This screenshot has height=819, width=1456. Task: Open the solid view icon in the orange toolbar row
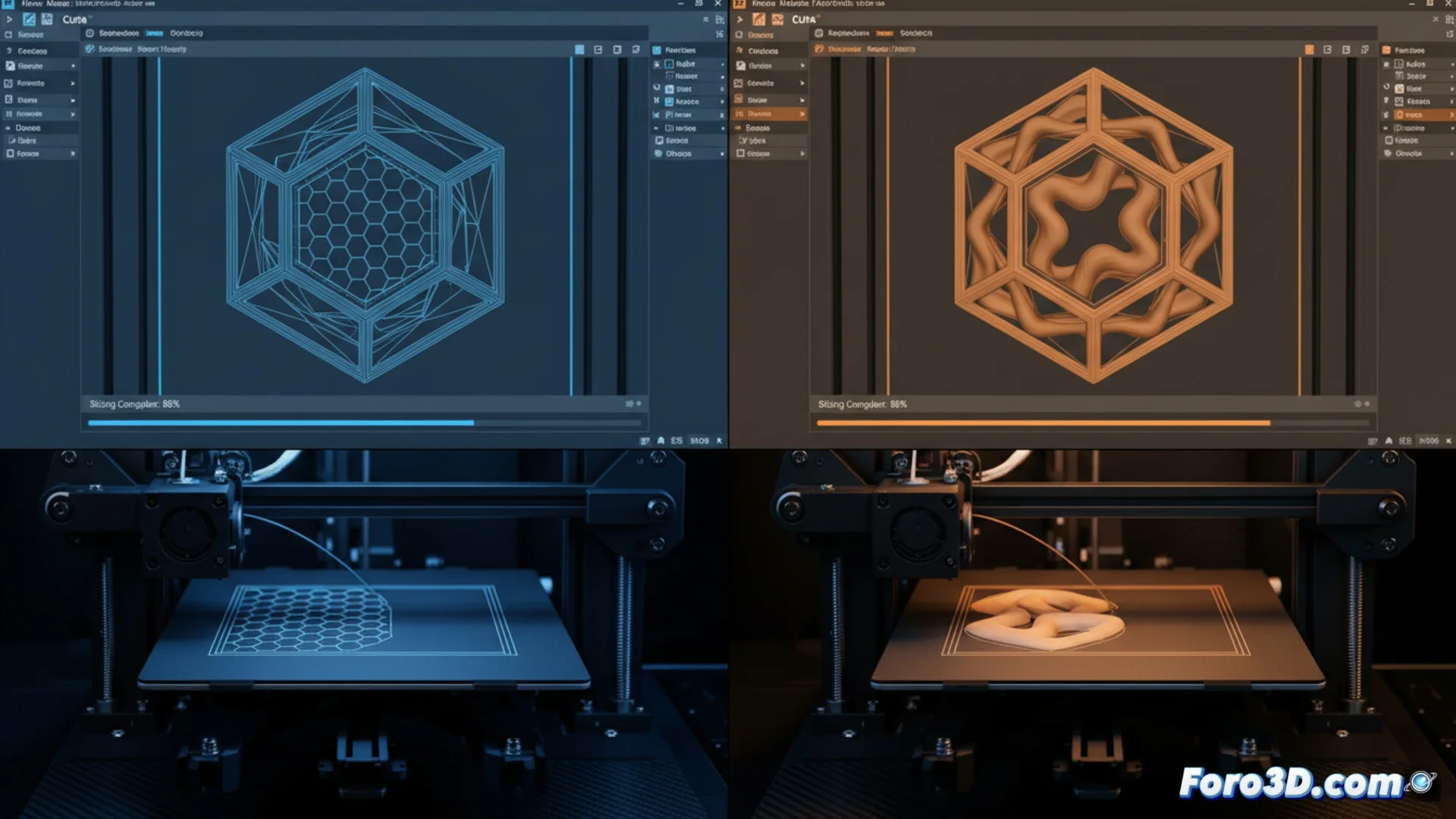pyautogui.click(x=1309, y=49)
